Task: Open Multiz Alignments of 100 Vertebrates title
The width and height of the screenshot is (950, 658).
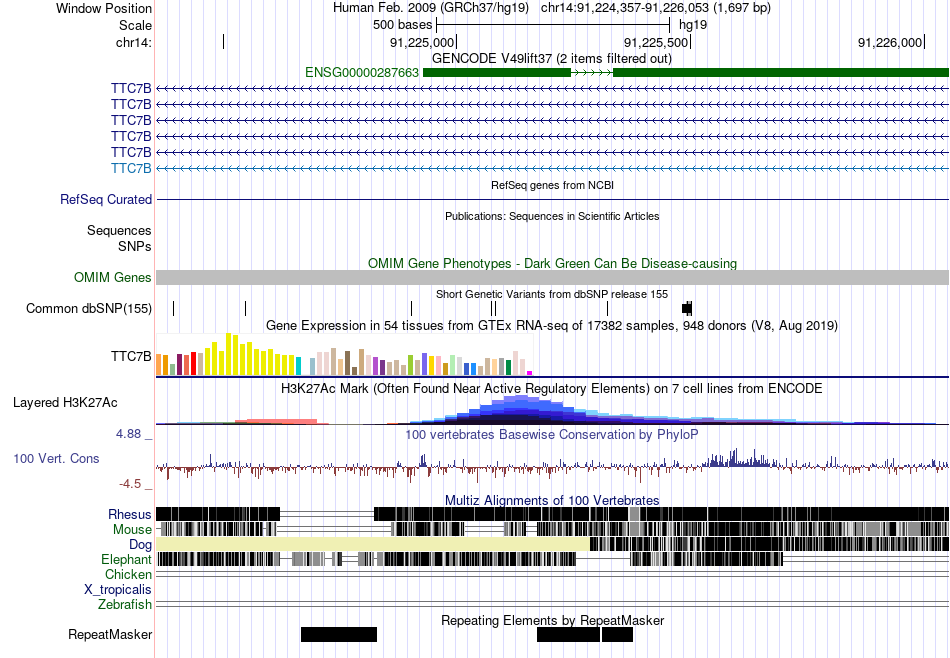Action: coord(552,500)
